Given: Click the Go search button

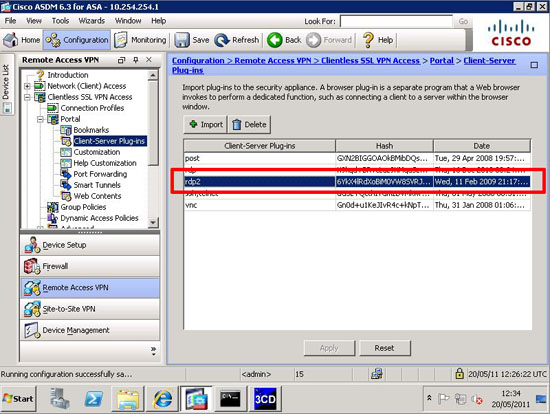Looking at the screenshot, I should 463,21.
